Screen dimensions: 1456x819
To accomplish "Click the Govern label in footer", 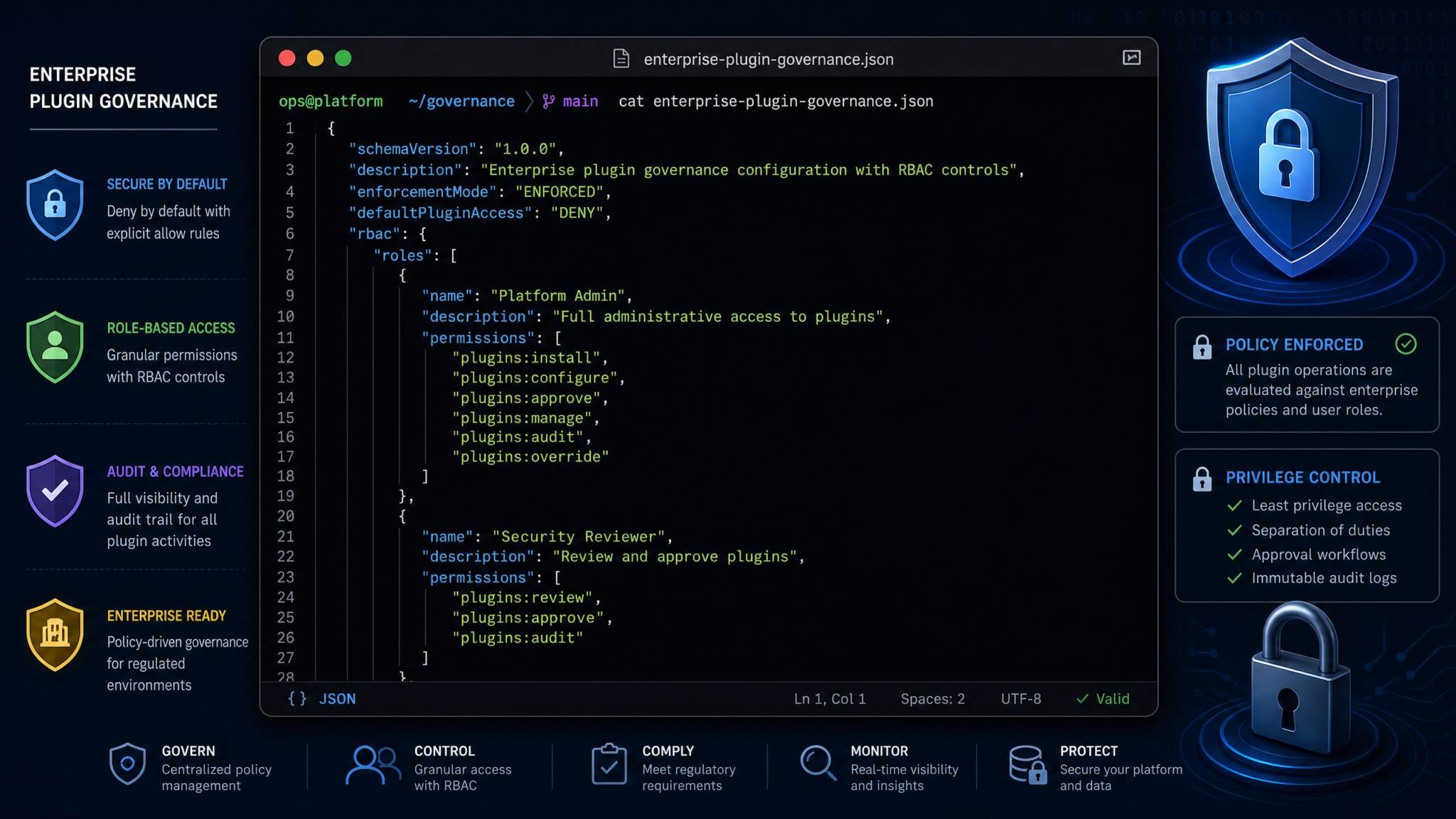I will (x=188, y=751).
